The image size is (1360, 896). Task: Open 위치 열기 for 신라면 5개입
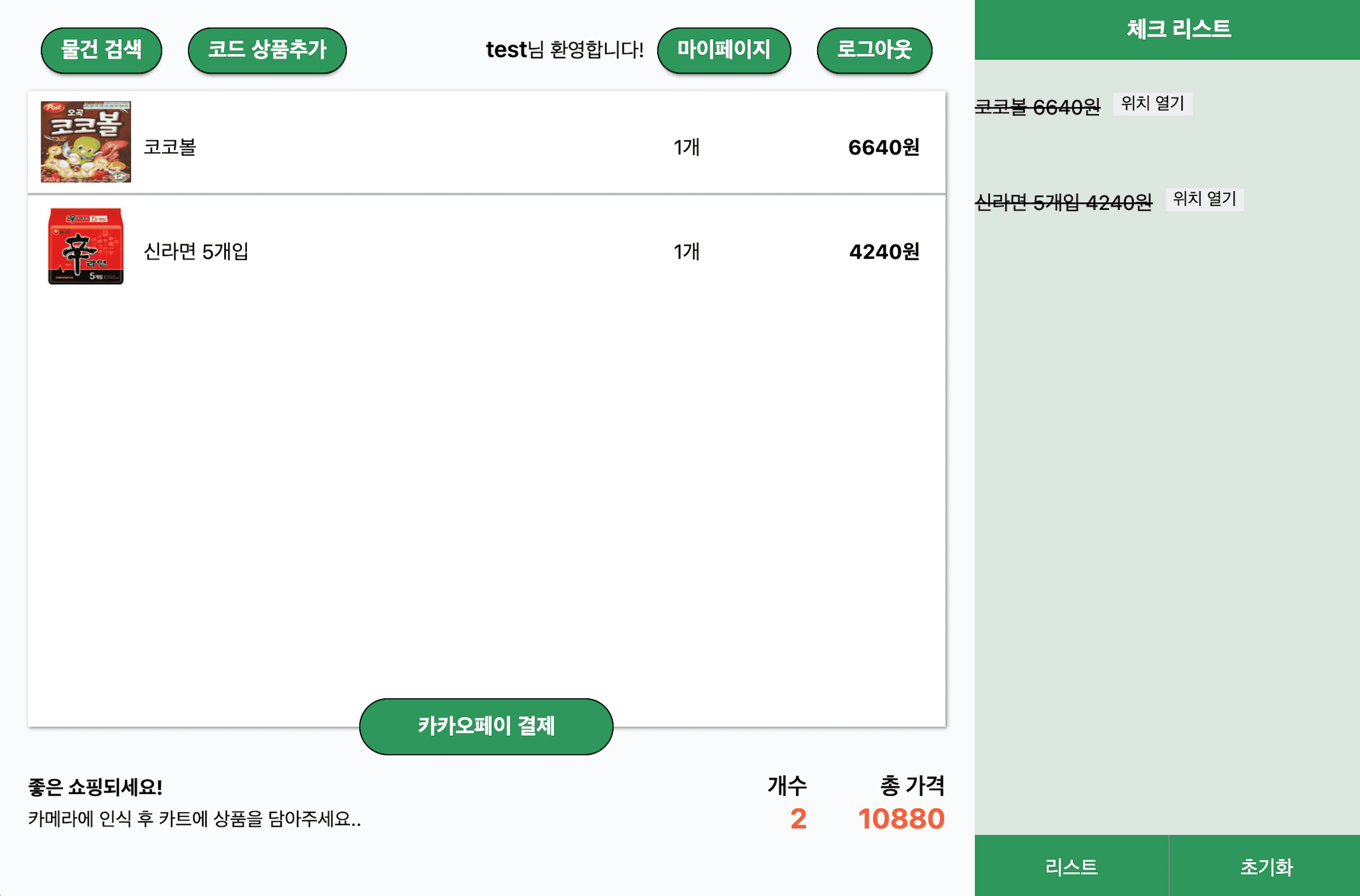1203,199
